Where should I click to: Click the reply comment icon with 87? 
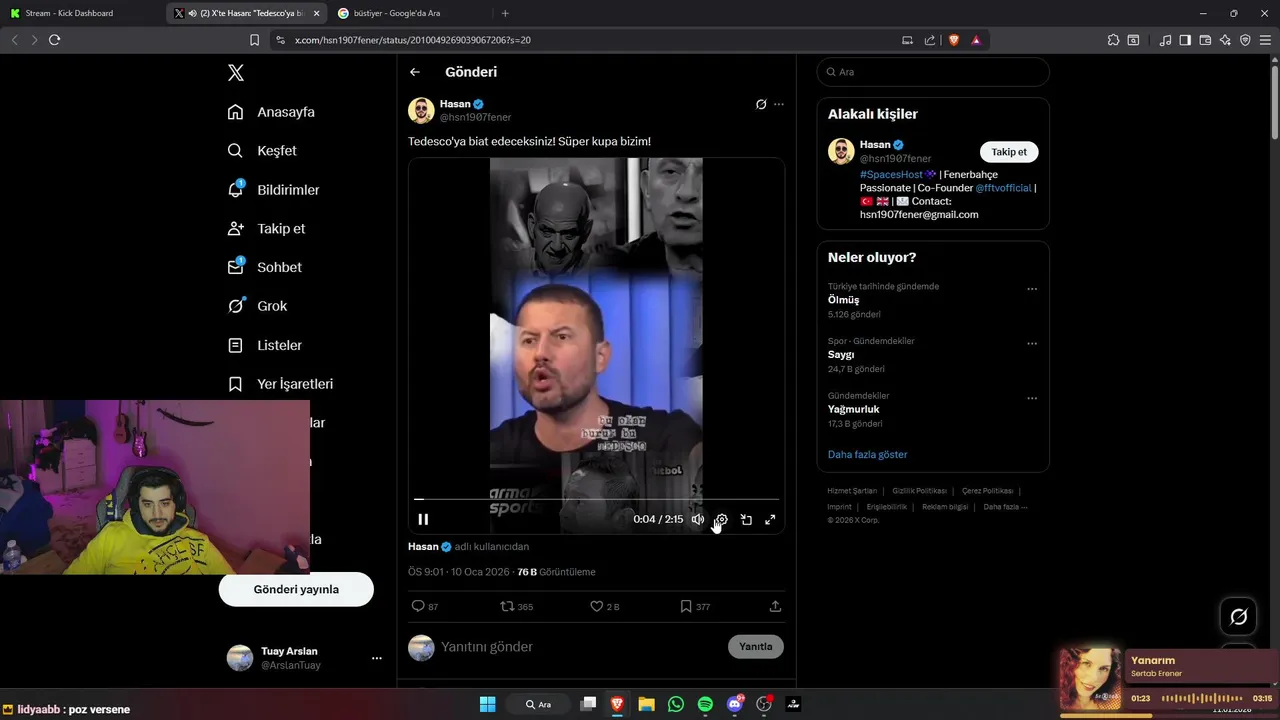point(425,606)
